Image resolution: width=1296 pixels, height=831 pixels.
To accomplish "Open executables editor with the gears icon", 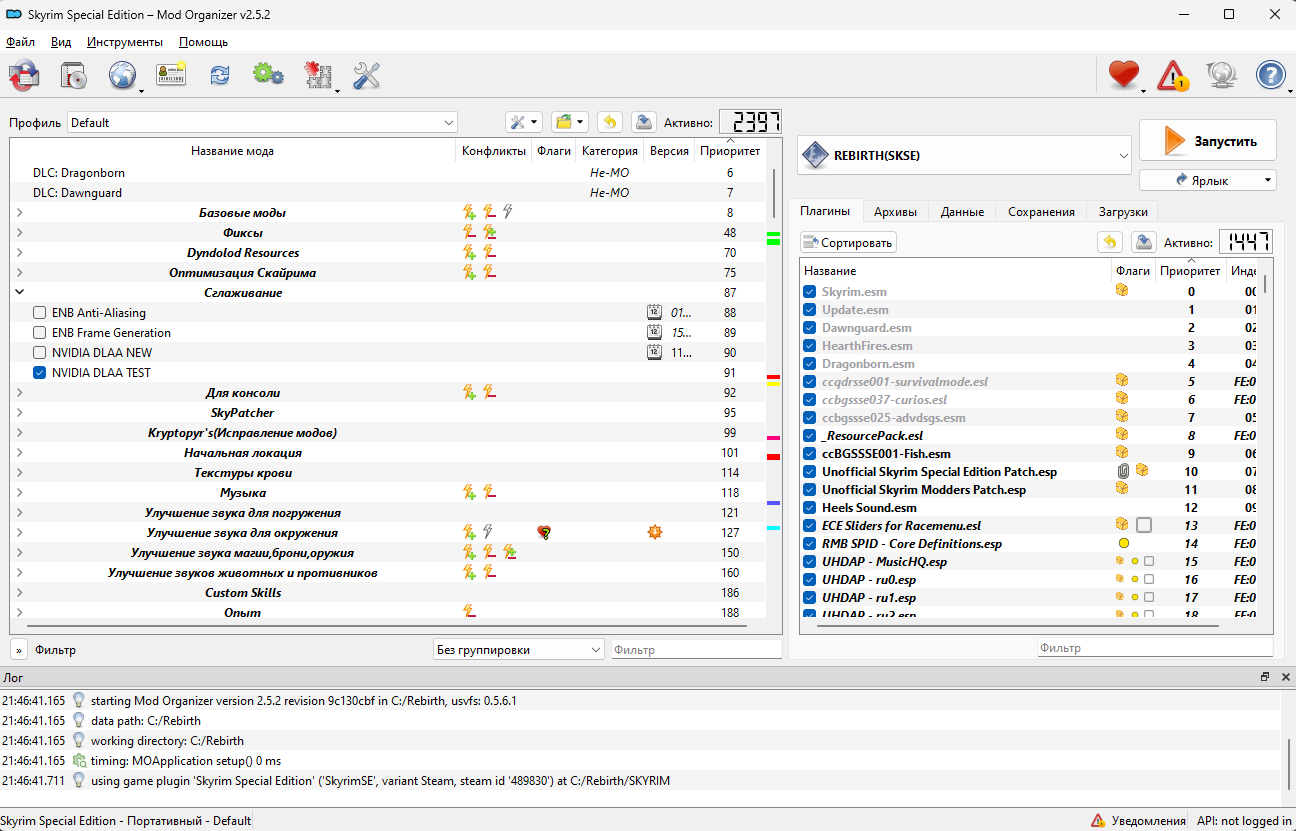I will (x=268, y=74).
